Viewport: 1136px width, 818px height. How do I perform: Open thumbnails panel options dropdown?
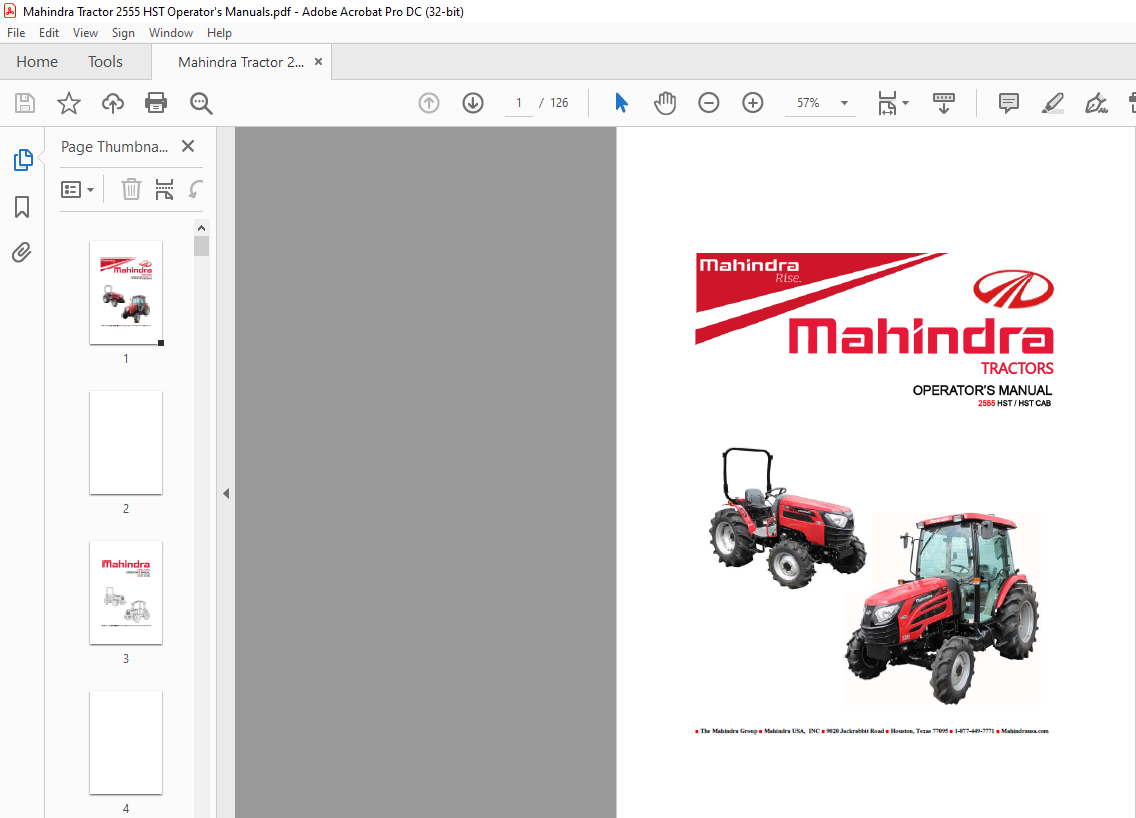pos(78,190)
